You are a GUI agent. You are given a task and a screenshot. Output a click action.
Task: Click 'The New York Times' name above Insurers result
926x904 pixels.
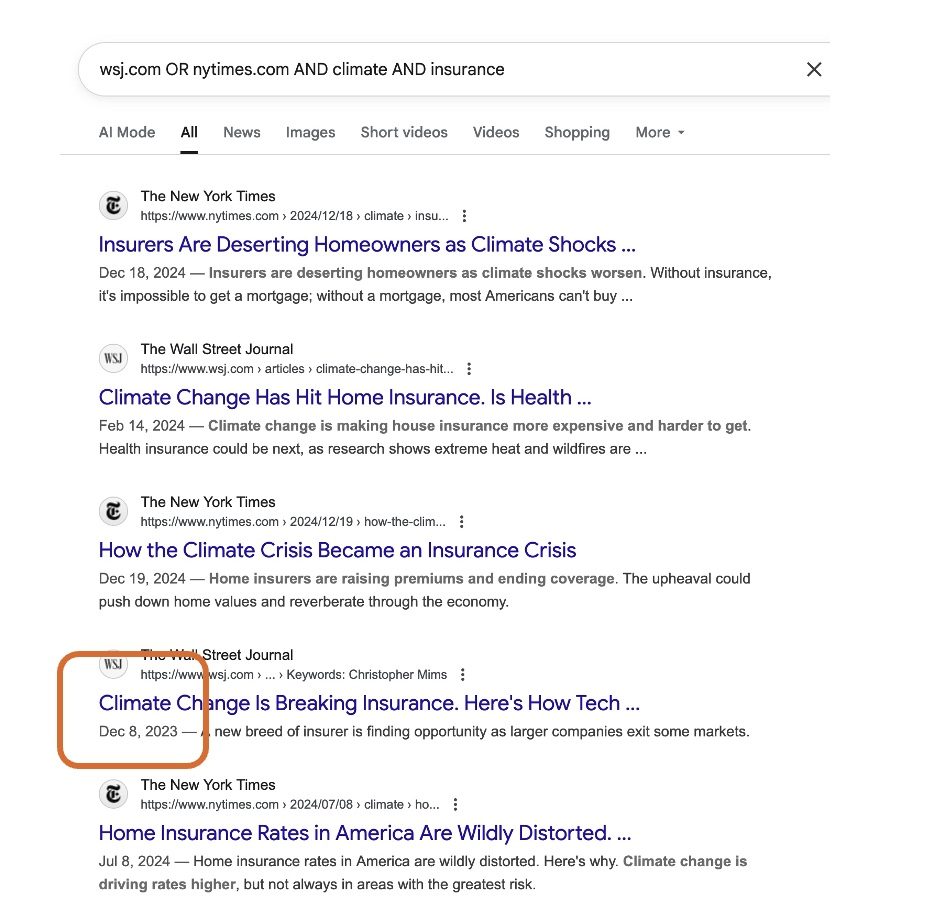208,196
